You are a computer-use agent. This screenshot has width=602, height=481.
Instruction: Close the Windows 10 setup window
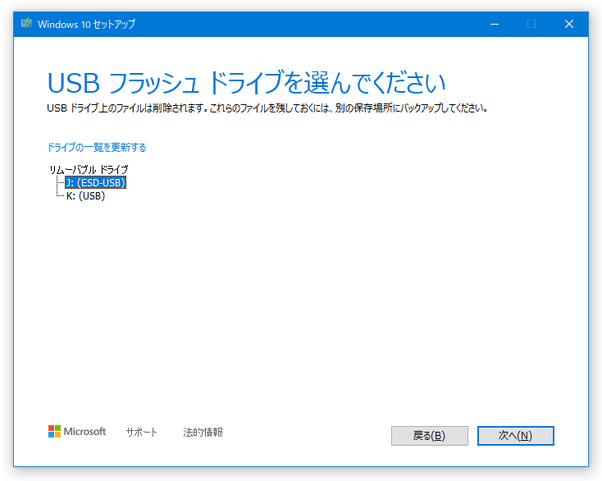[569, 24]
